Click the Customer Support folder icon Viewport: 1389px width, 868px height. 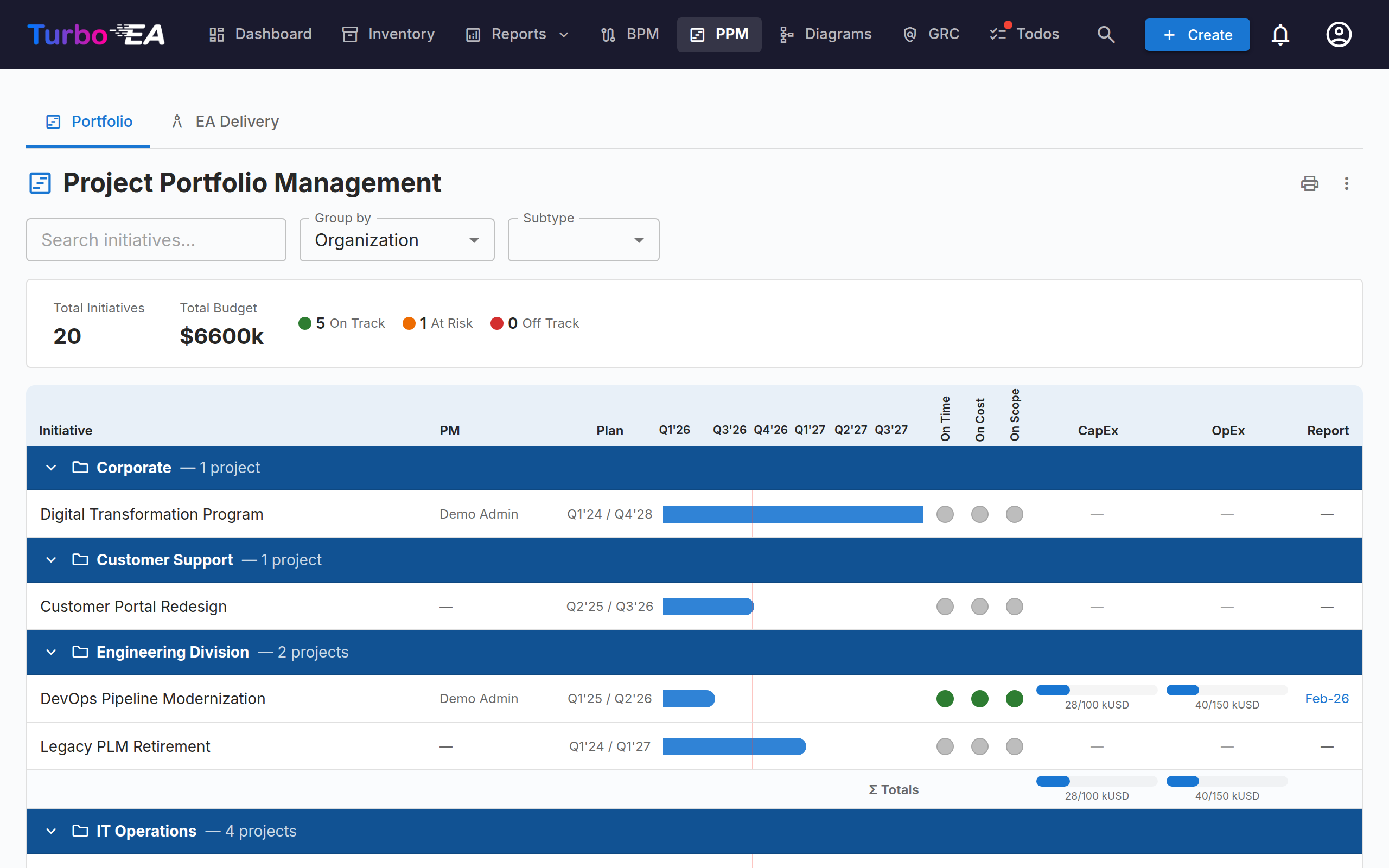80,560
